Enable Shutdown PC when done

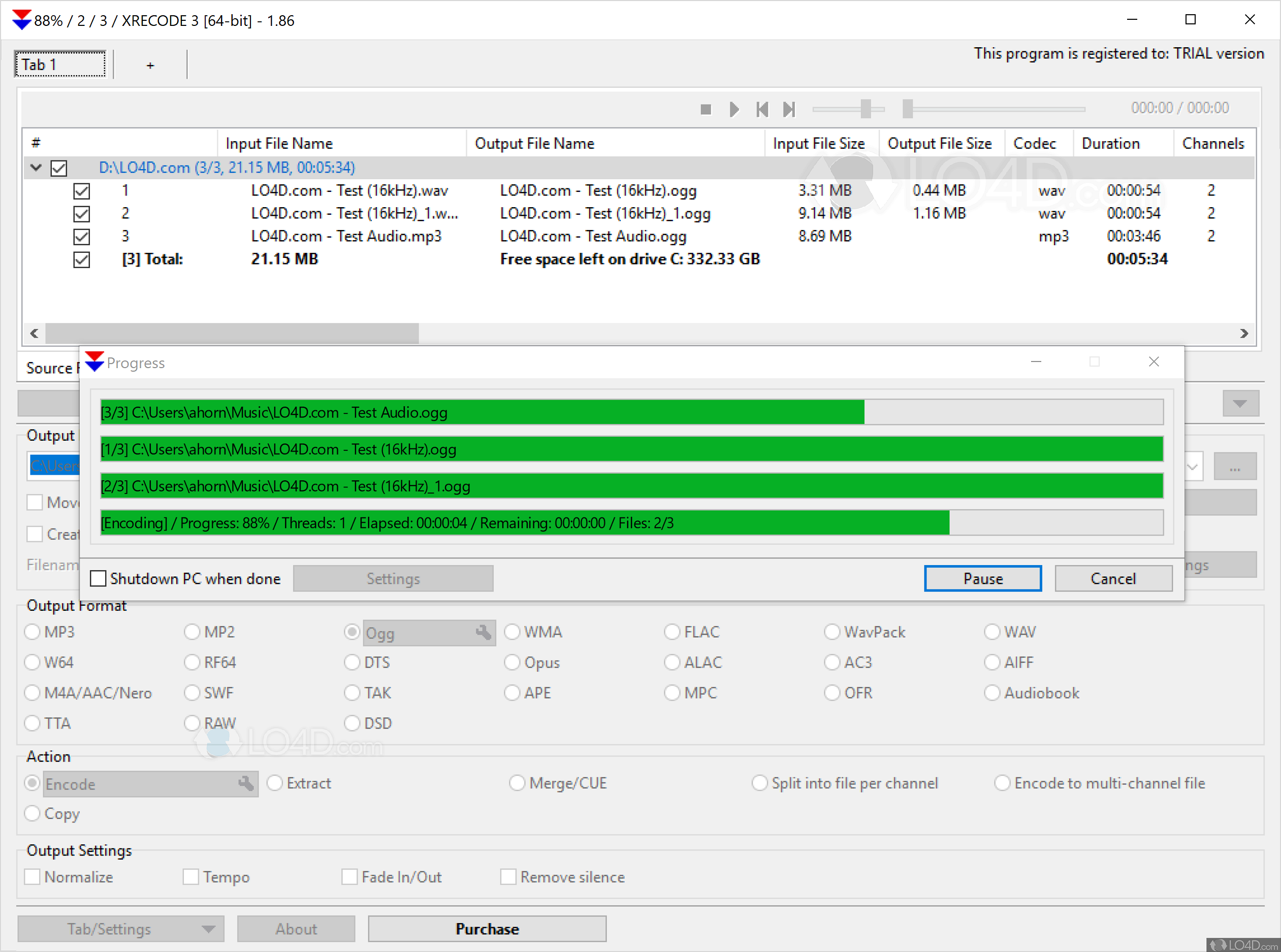[98, 578]
